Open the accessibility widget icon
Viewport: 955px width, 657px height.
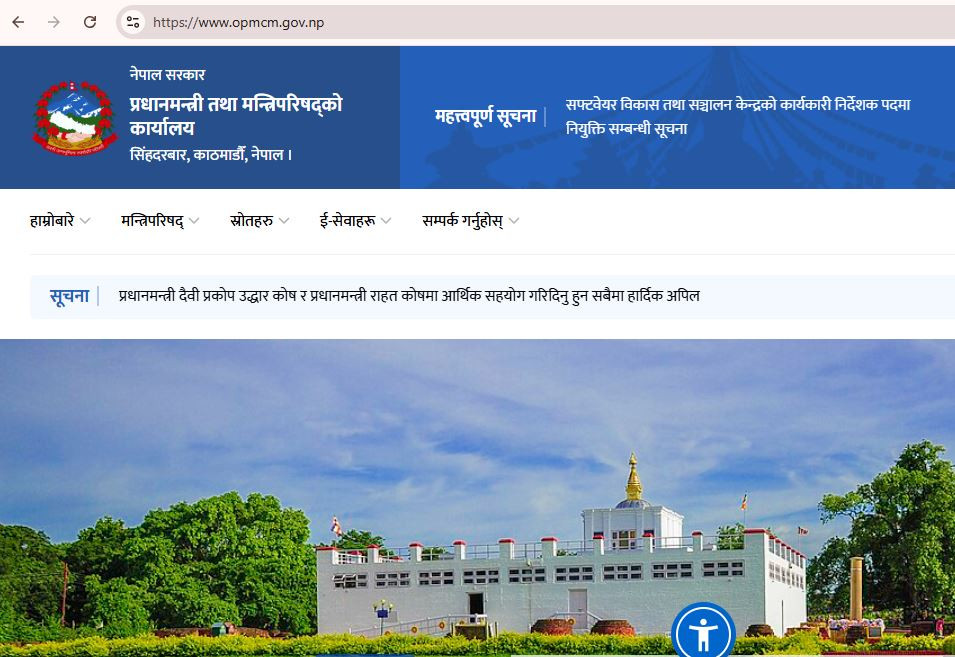(703, 632)
